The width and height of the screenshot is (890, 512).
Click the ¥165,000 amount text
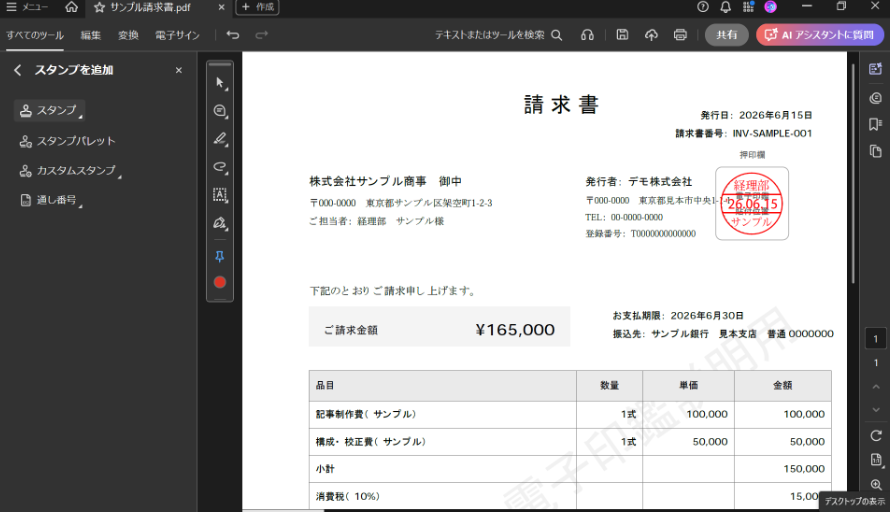[x=515, y=330]
